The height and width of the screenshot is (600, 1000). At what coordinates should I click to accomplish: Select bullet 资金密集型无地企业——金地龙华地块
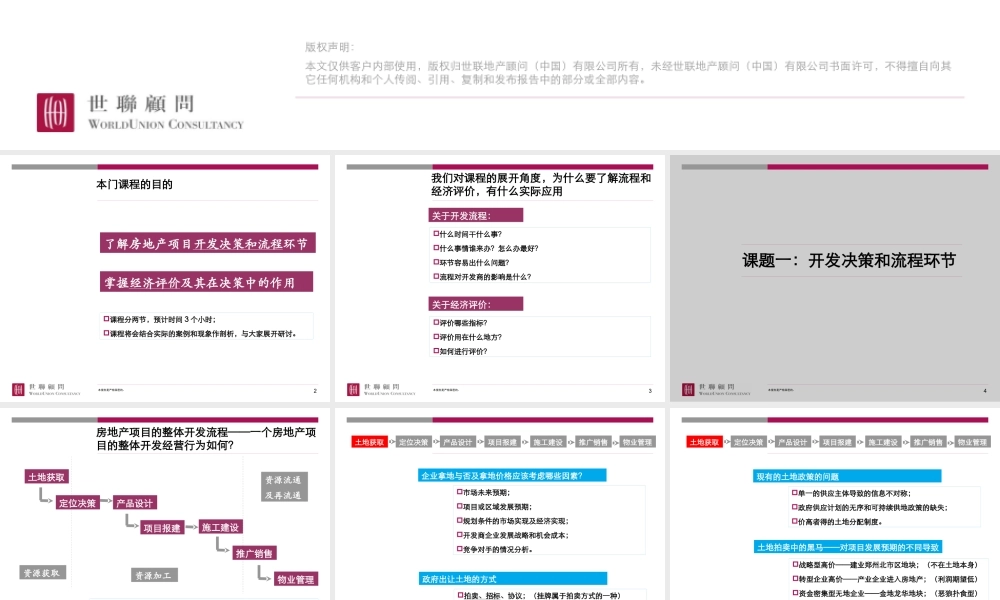click(x=885, y=593)
